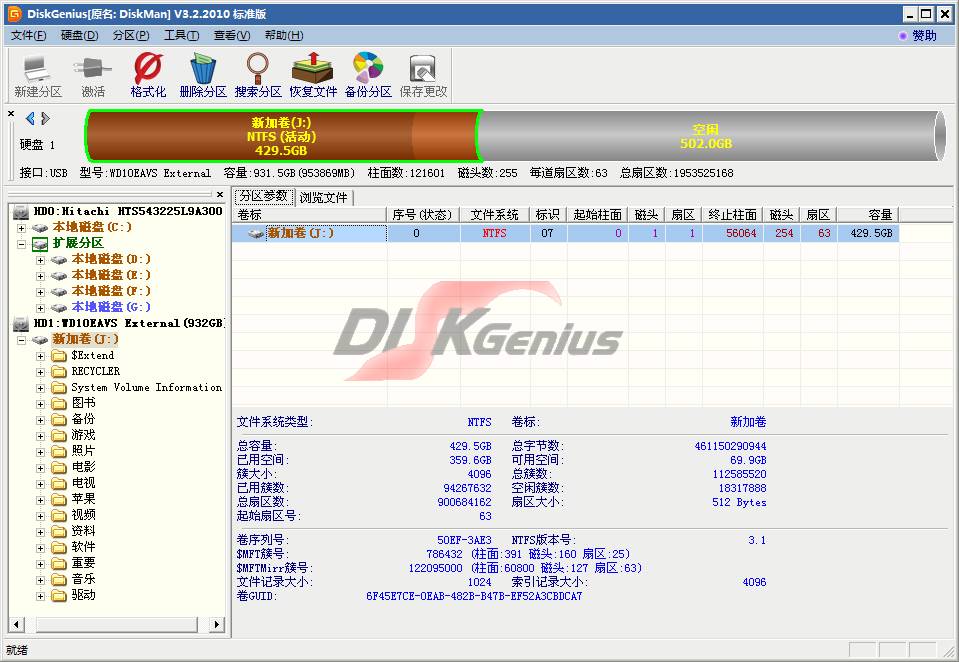The height and width of the screenshot is (662, 959).
Task: Click the 终止柱面 column header
Action: (732, 215)
